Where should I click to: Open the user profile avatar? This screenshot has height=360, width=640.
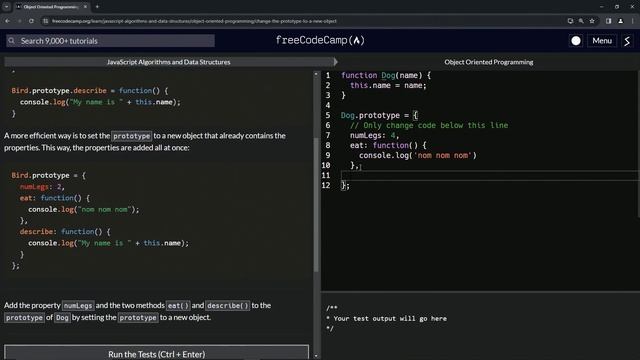tap(627, 41)
